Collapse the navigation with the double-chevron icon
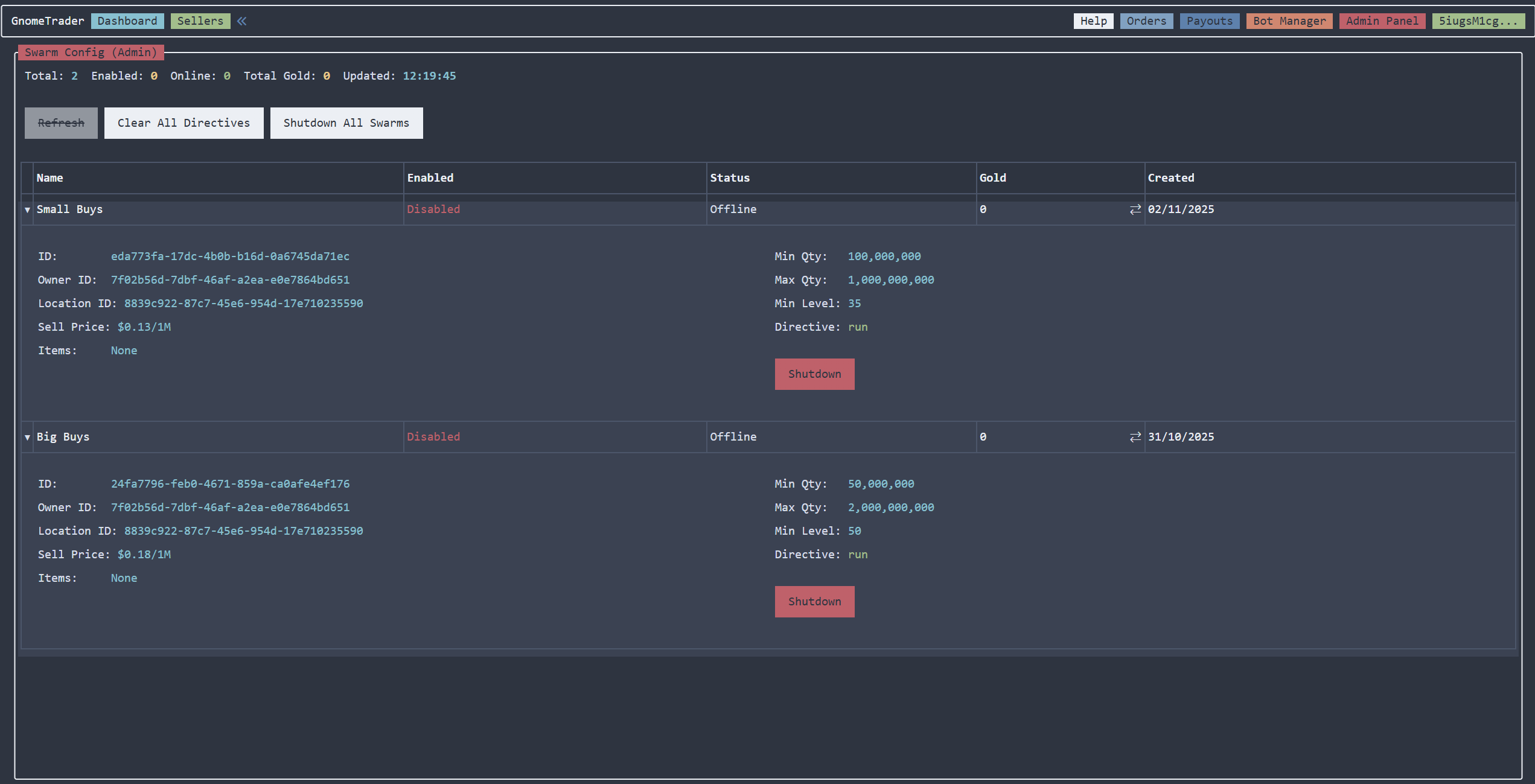The image size is (1535, 784). (241, 21)
